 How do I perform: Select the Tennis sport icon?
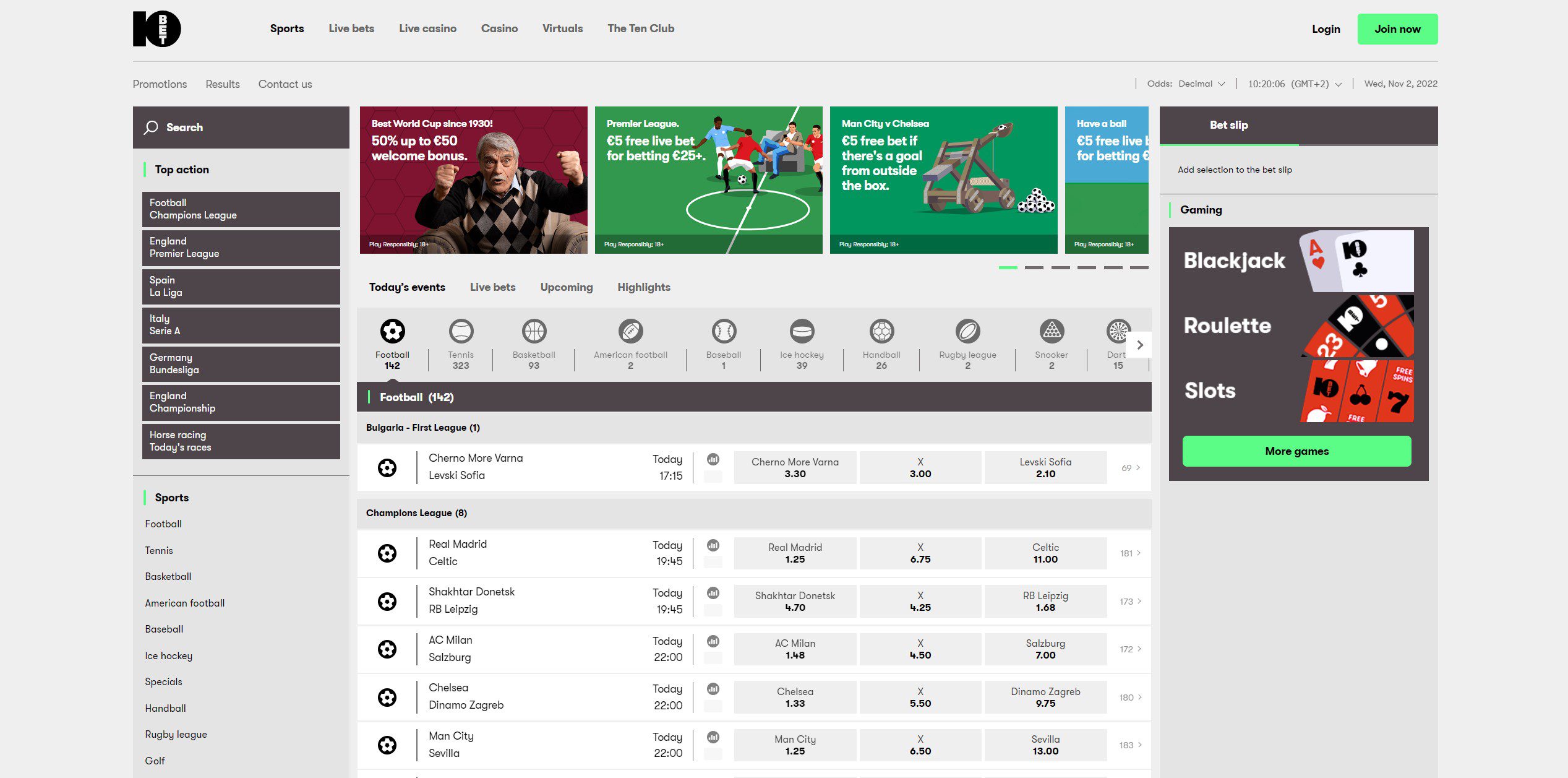(x=461, y=331)
